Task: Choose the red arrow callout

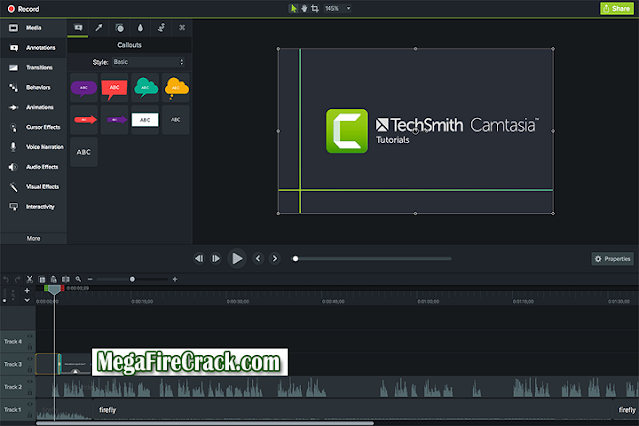Action: click(x=84, y=120)
